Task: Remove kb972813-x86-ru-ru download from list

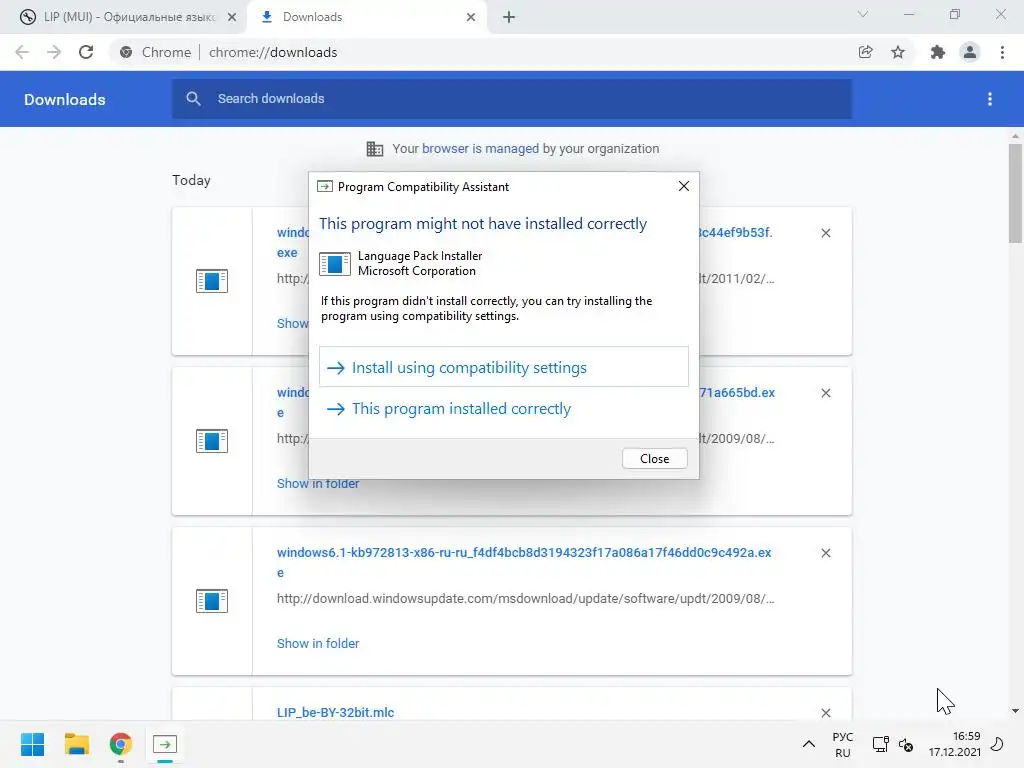Action: pos(825,553)
